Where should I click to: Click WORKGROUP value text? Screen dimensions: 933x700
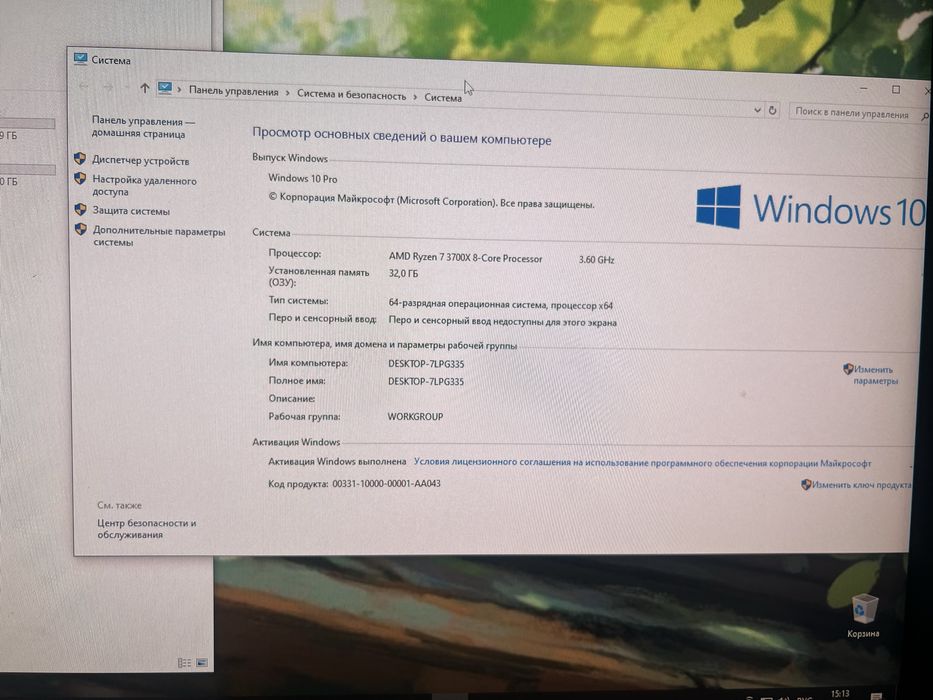(415, 417)
